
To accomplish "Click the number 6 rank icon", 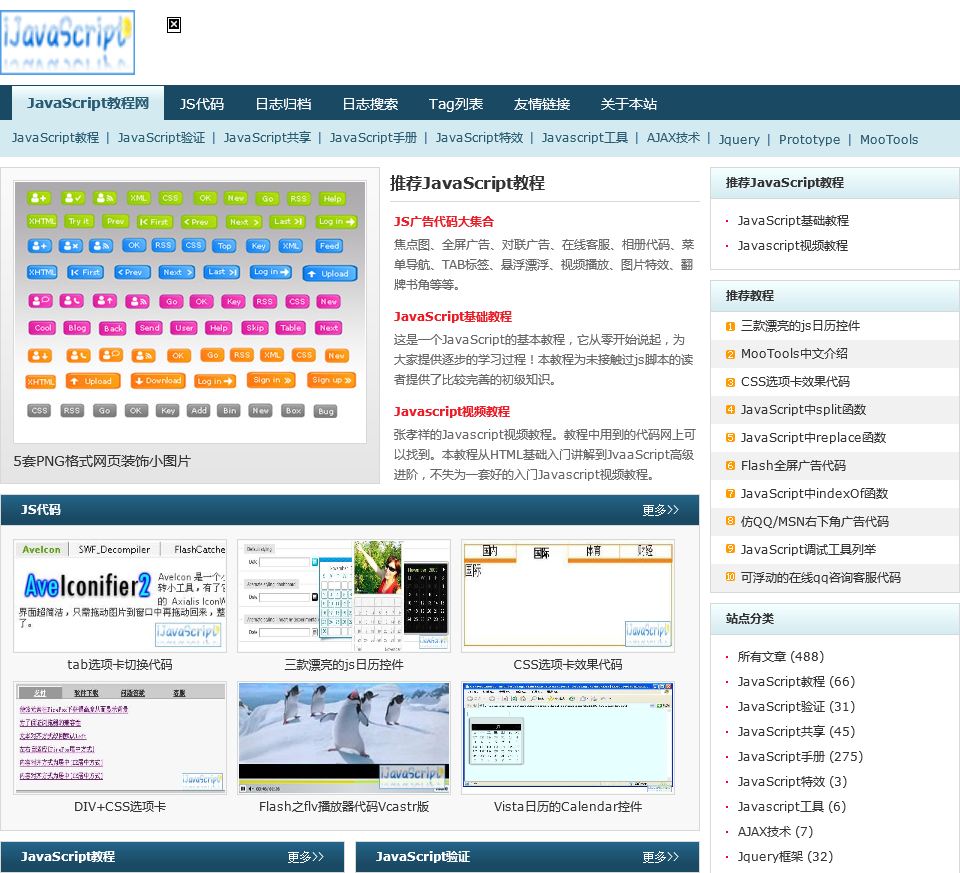I will pos(730,466).
